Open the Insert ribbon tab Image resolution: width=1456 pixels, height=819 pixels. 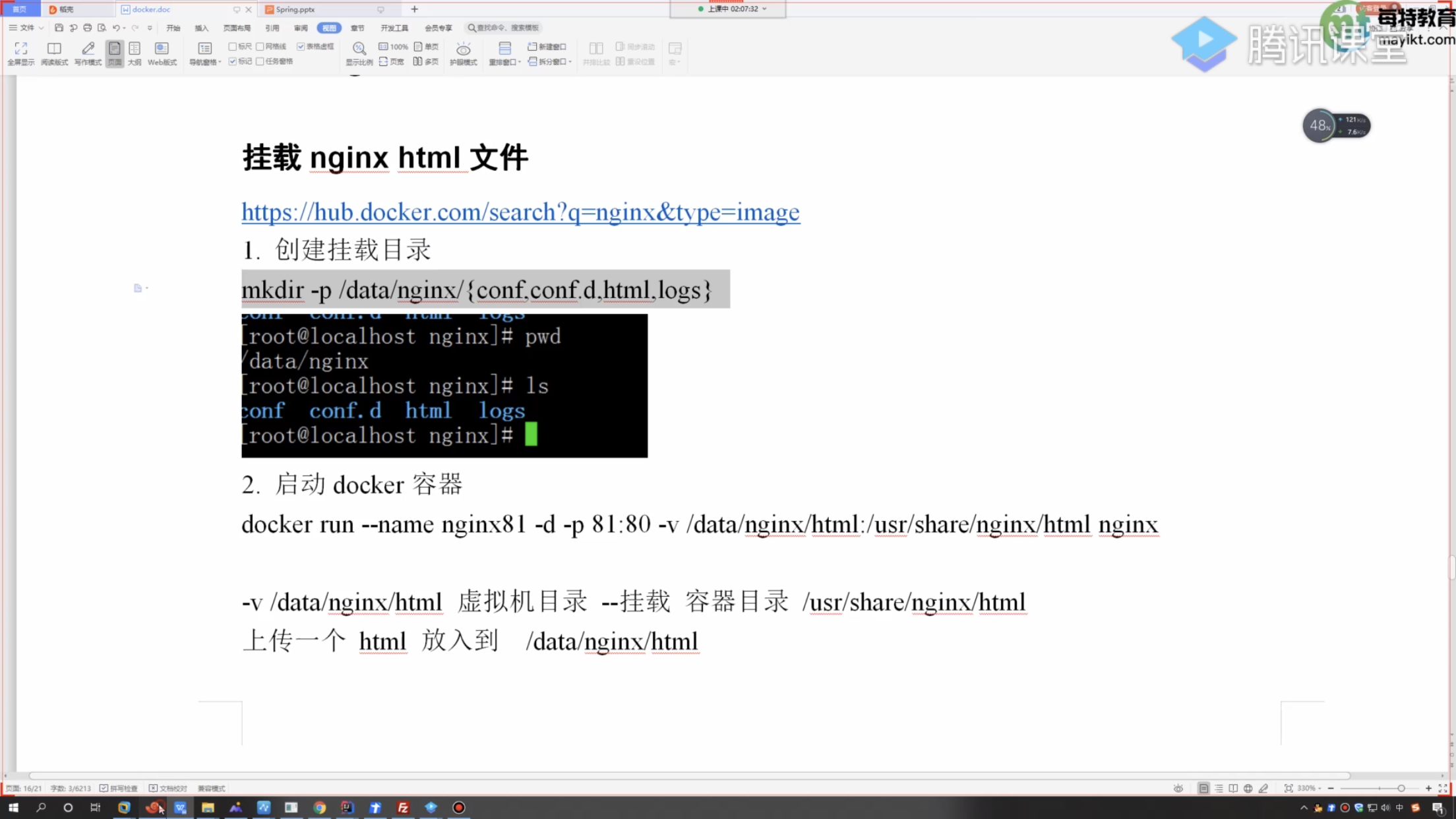coord(201,28)
